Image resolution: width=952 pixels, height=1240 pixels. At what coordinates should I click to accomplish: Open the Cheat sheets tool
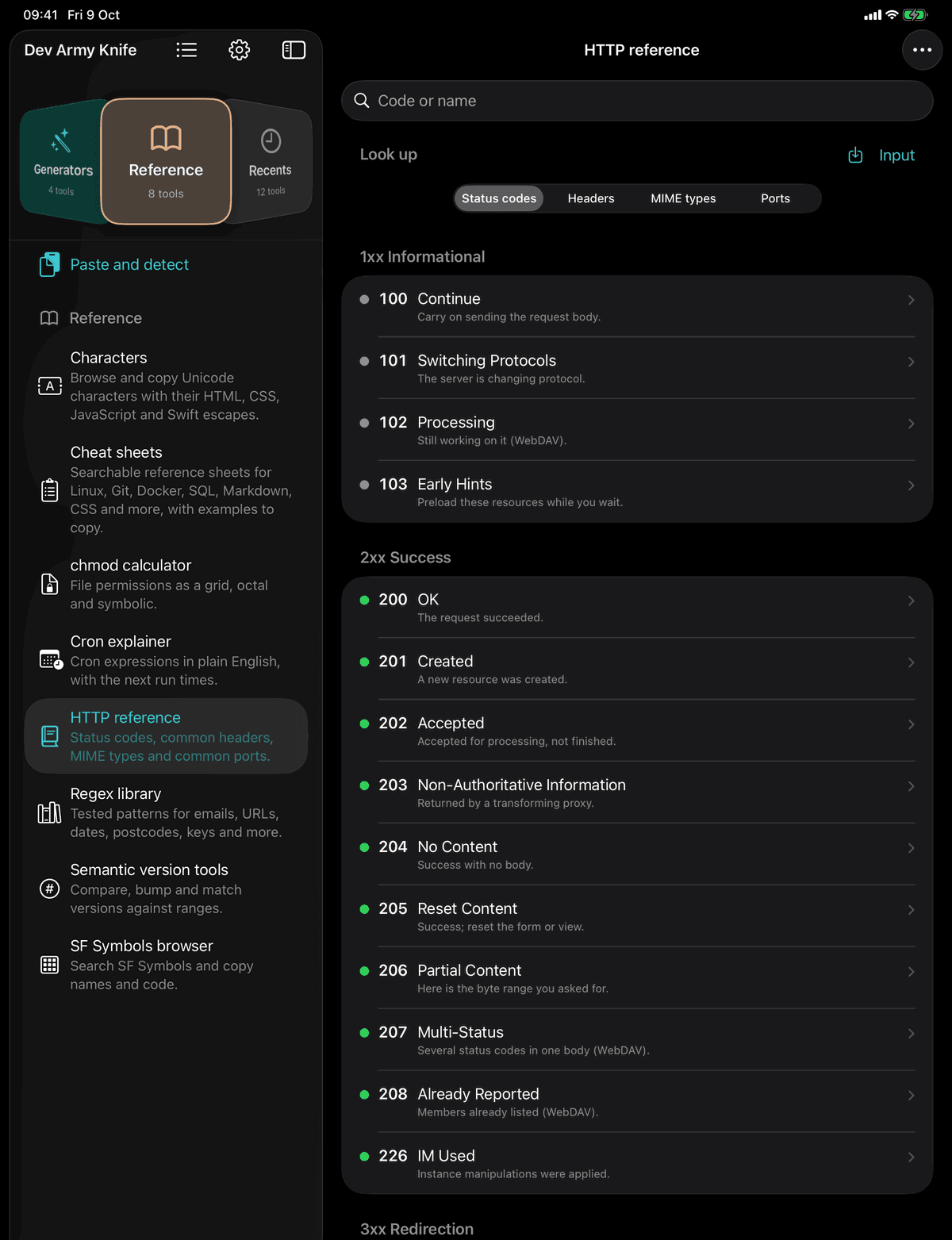(165, 489)
